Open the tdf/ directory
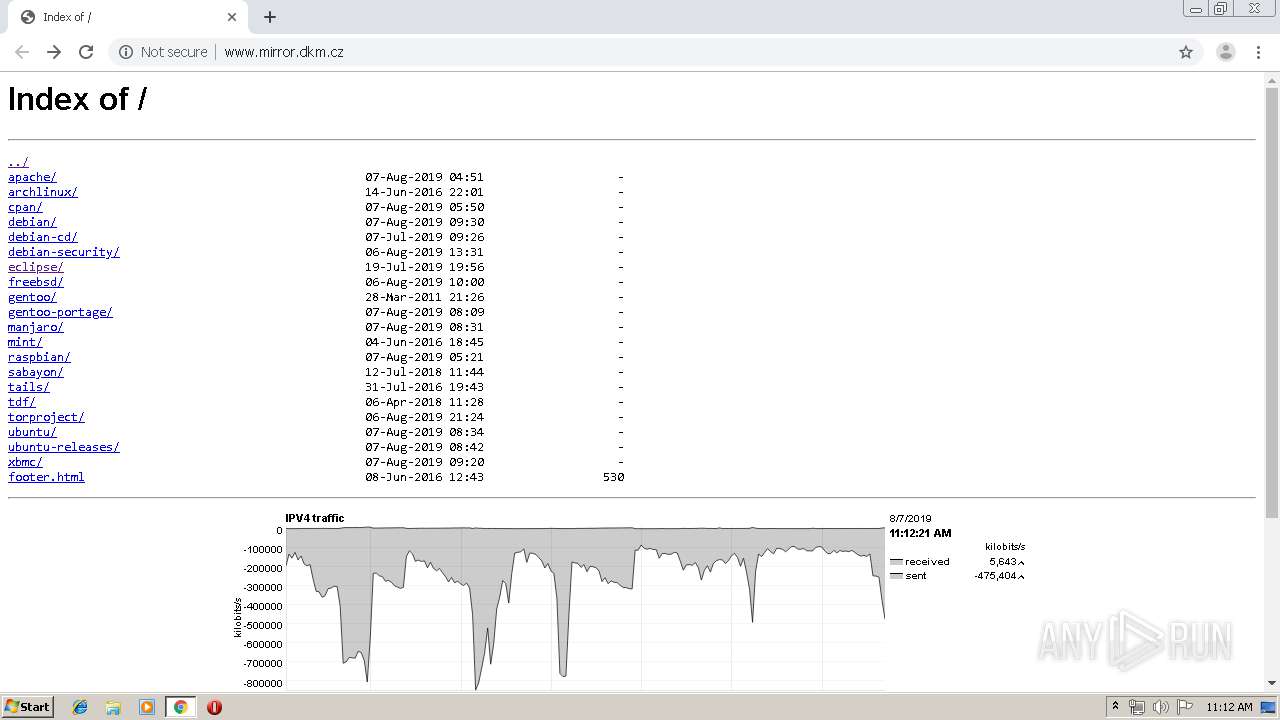This screenshot has height=720, width=1280. [22, 402]
